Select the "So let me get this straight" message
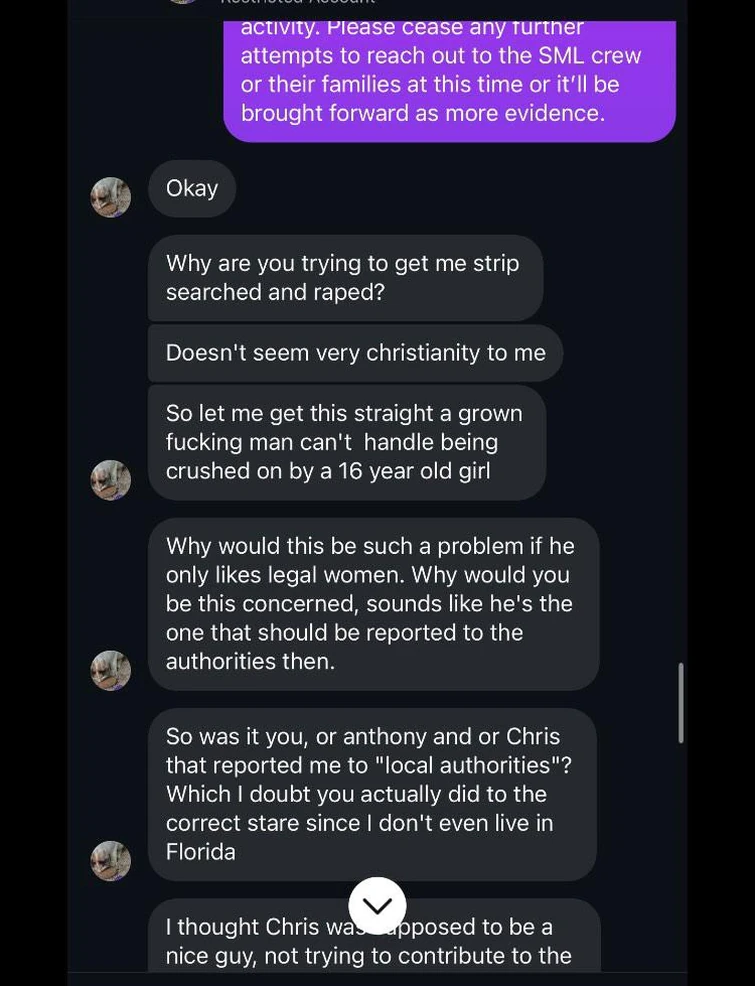This screenshot has height=986, width=755. pyautogui.click(x=346, y=442)
